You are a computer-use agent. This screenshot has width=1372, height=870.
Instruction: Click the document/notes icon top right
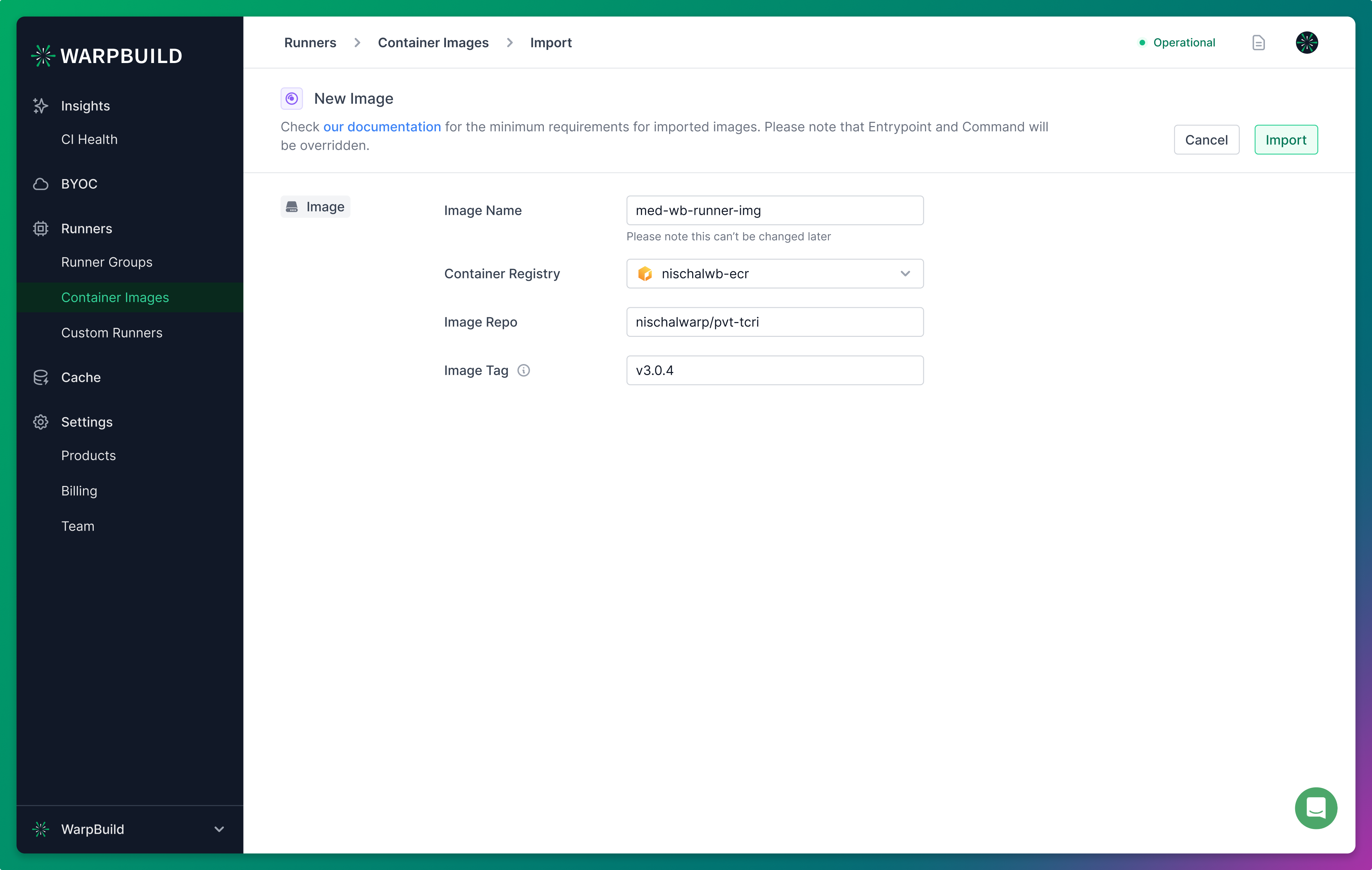pyautogui.click(x=1258, y=42)
